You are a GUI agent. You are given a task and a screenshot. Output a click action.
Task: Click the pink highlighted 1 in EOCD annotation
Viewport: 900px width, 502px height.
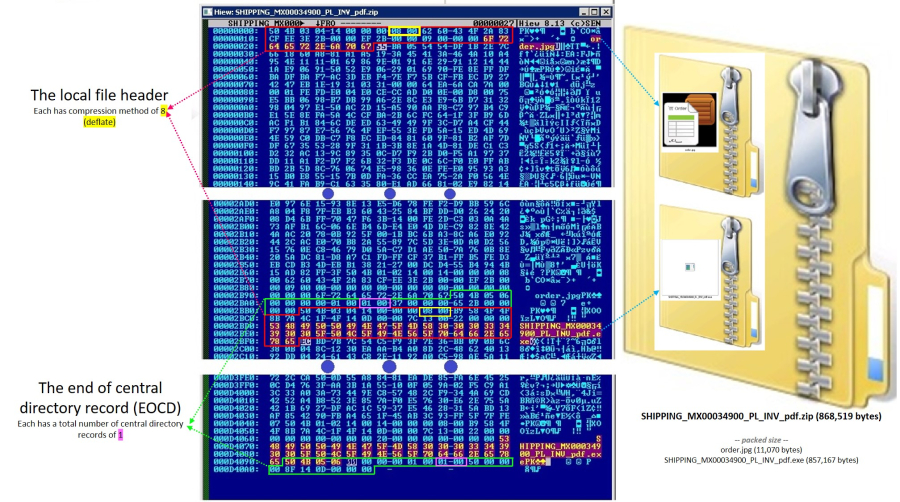coord(121,435)
